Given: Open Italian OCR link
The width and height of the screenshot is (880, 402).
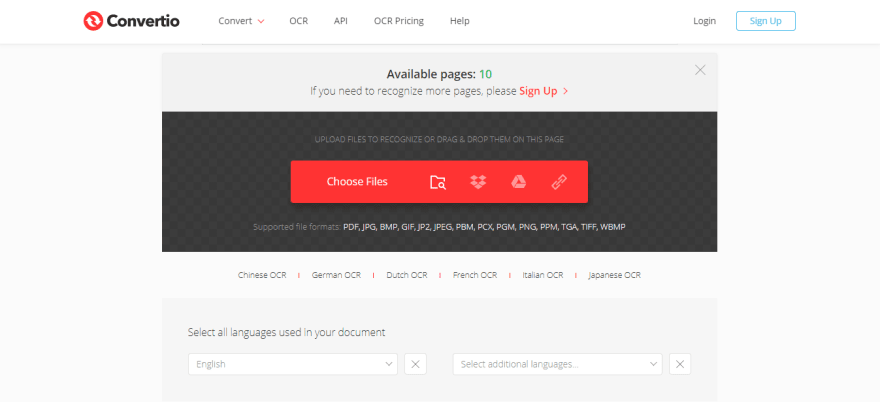Looking at the screenshot, I should (x=543, y=275).
